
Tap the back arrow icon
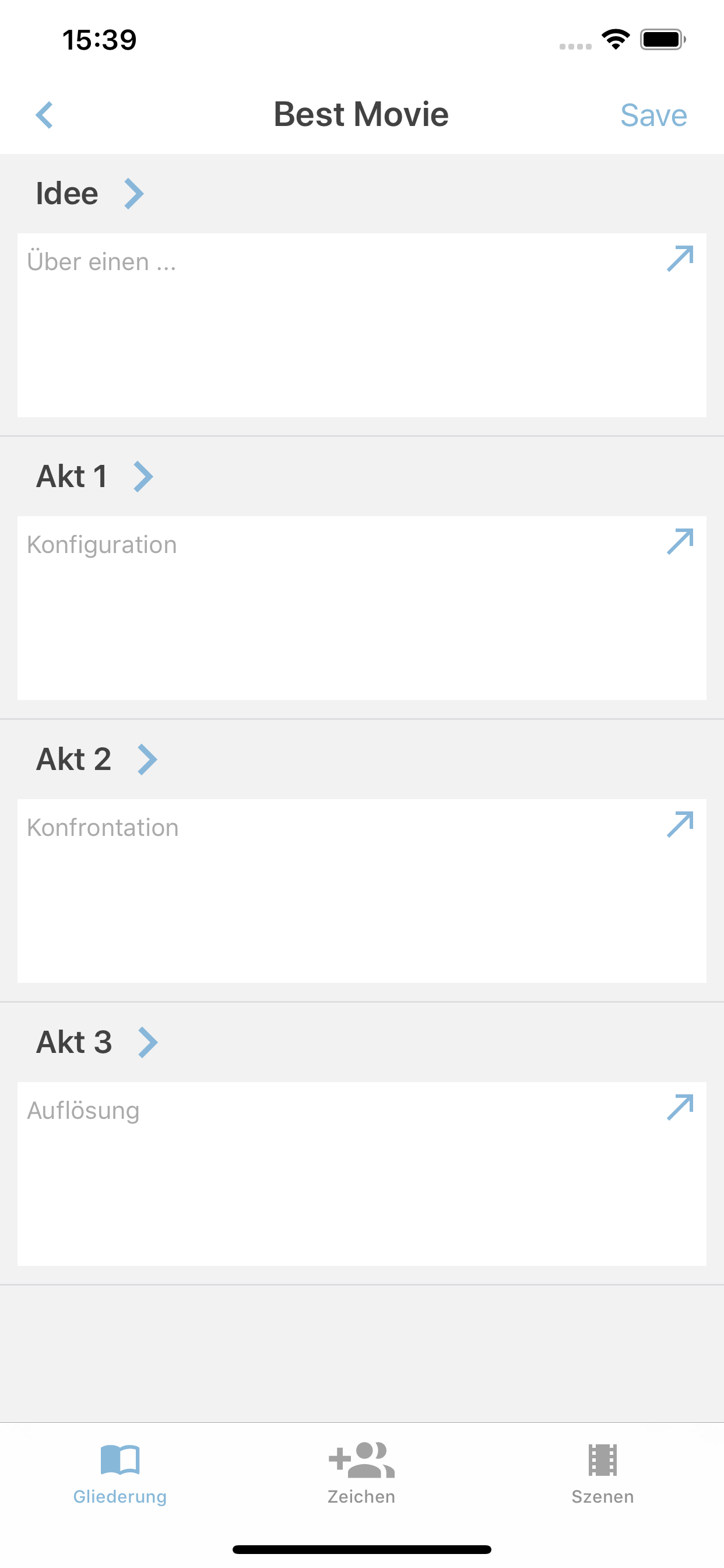(x=44, y=115)
